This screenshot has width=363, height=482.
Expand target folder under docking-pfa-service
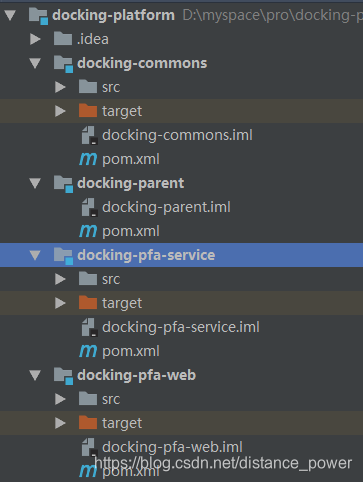pos(60,303)
